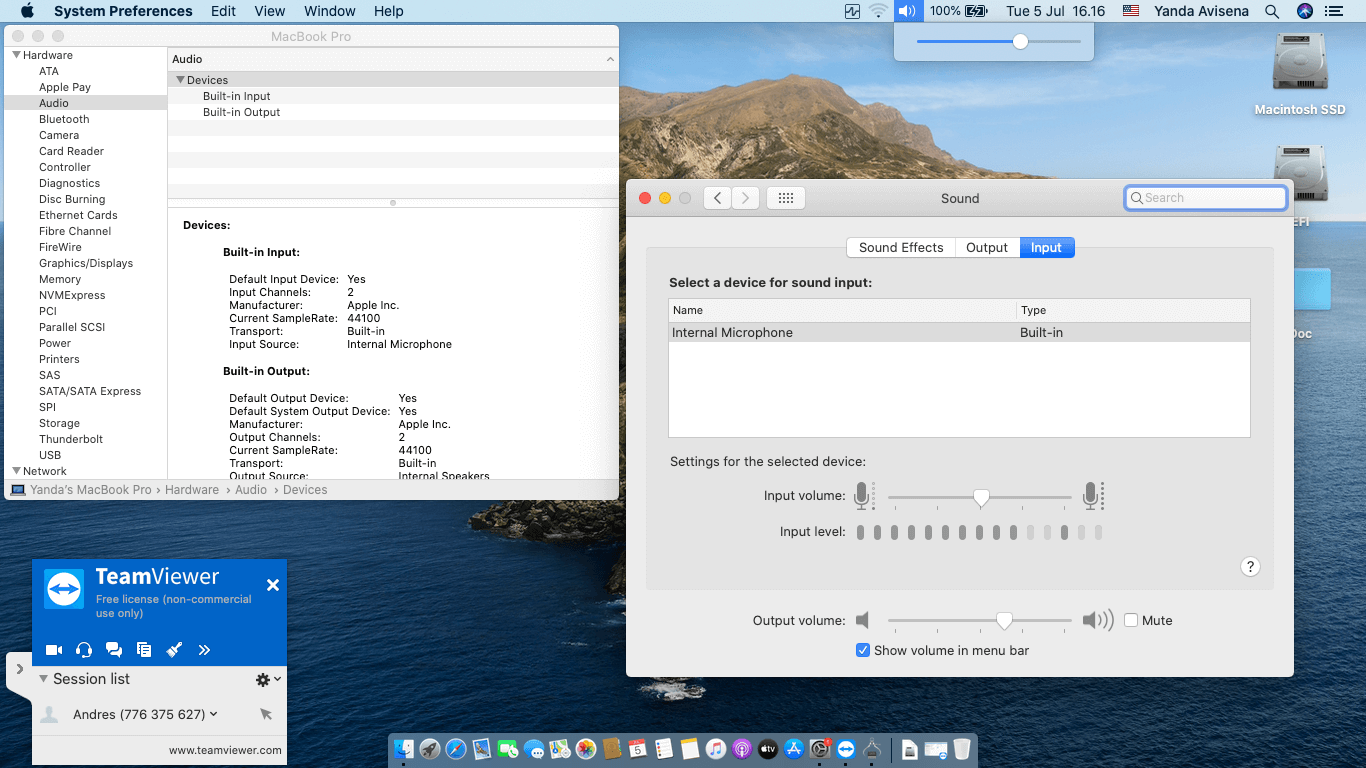This screenshot has width=1366, height=768.
Task: Click the TeamViewer video camera icon
Action: [x=54, y=650]
